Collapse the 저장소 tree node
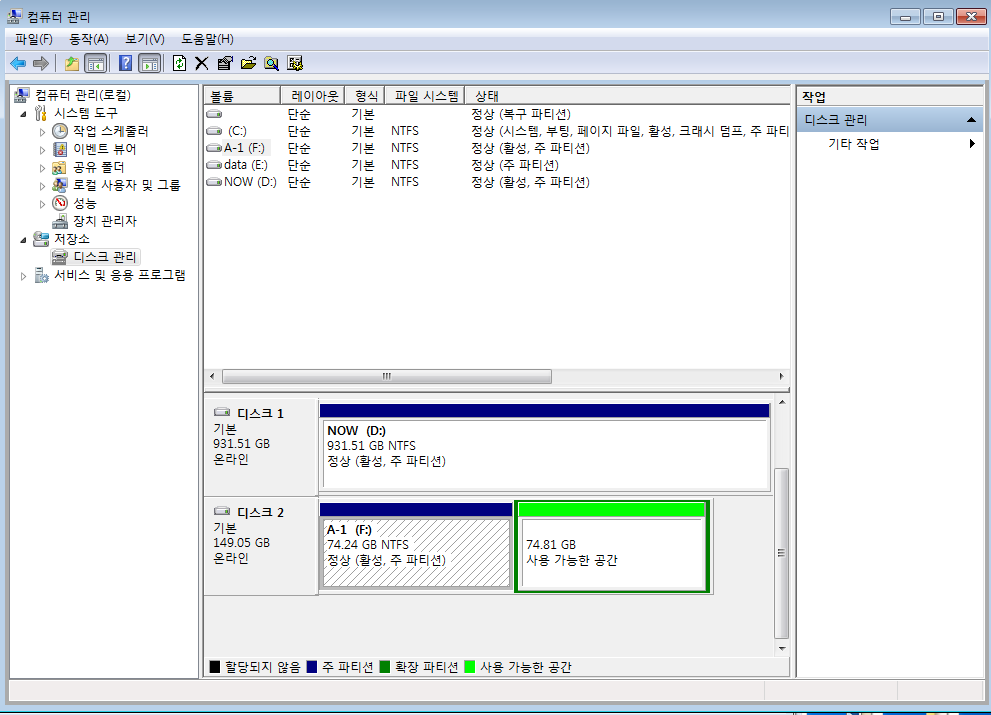This screenshot has height=715, width=991. click(24, 240)
